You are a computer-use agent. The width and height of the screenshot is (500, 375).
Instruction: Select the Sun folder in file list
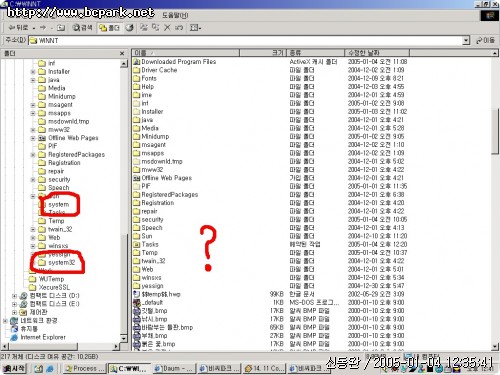(147, 236)
